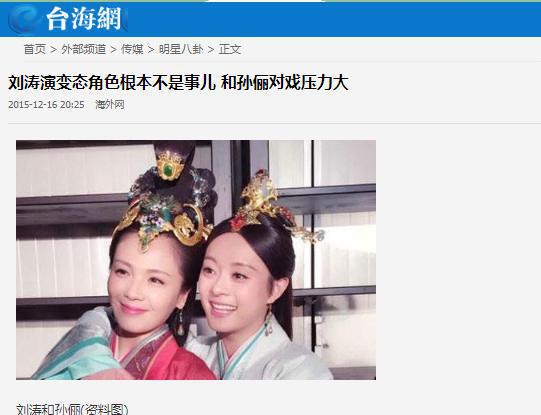
Task: Click the arrow separator after 首页
Action: [x=53, y=50]
